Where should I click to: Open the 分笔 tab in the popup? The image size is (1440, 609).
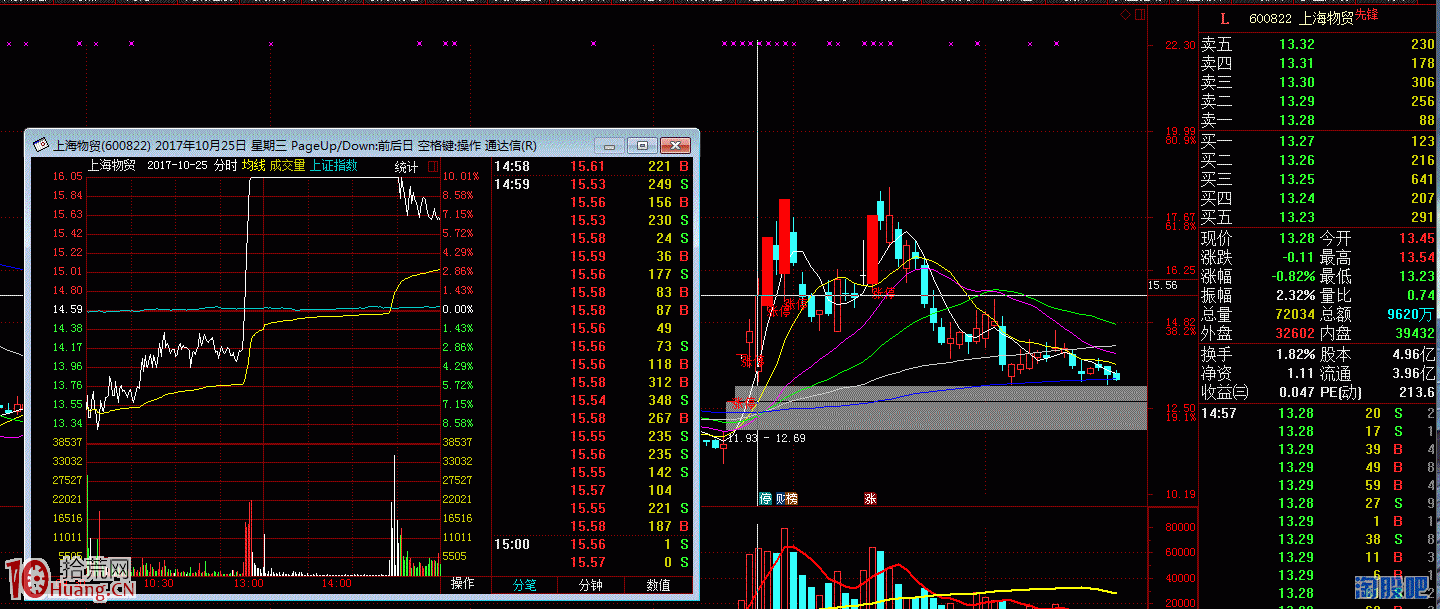pyautogui.click(x=524, y=584)
